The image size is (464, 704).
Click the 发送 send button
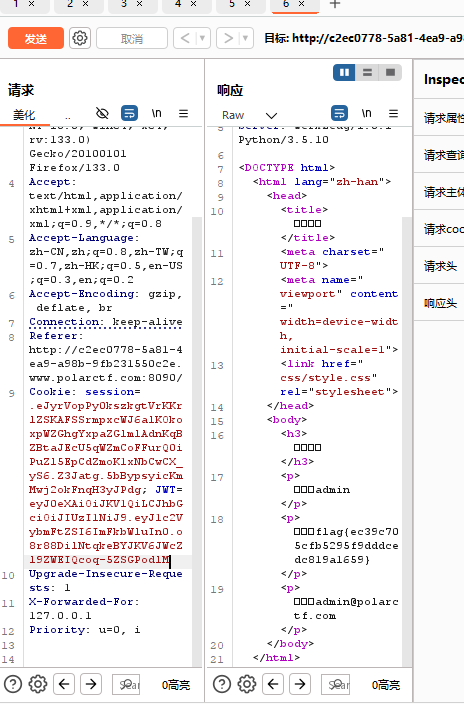click(x=36, y=39)
